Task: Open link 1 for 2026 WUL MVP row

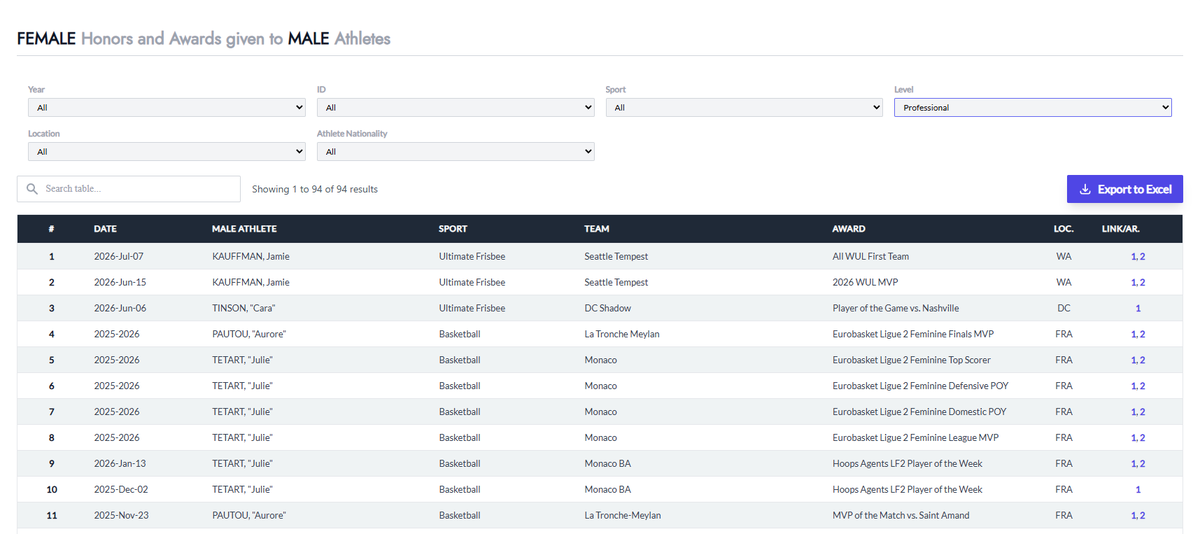Action: click(x=1133, y=282)
